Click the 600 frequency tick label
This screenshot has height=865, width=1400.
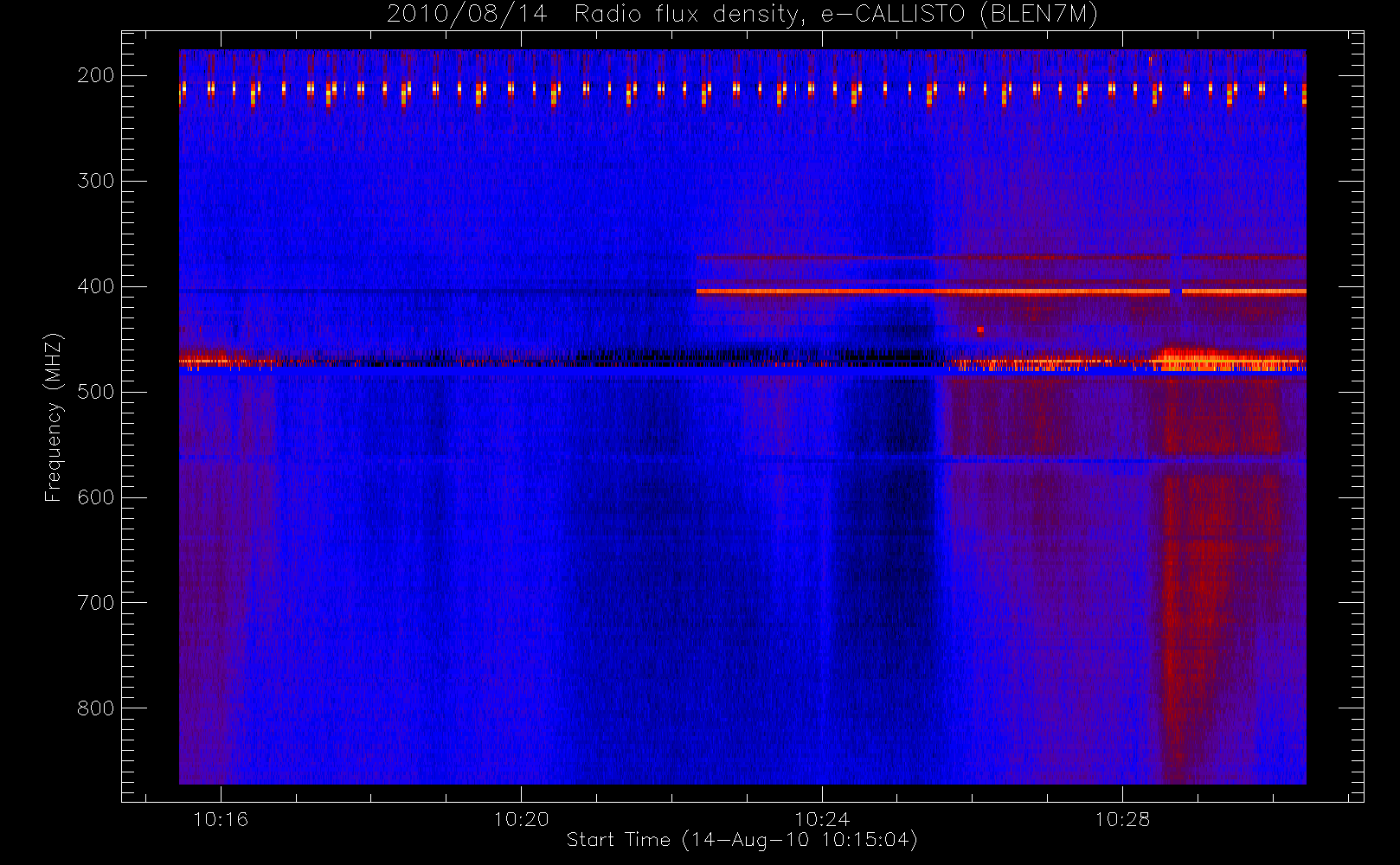coord(96,497)
